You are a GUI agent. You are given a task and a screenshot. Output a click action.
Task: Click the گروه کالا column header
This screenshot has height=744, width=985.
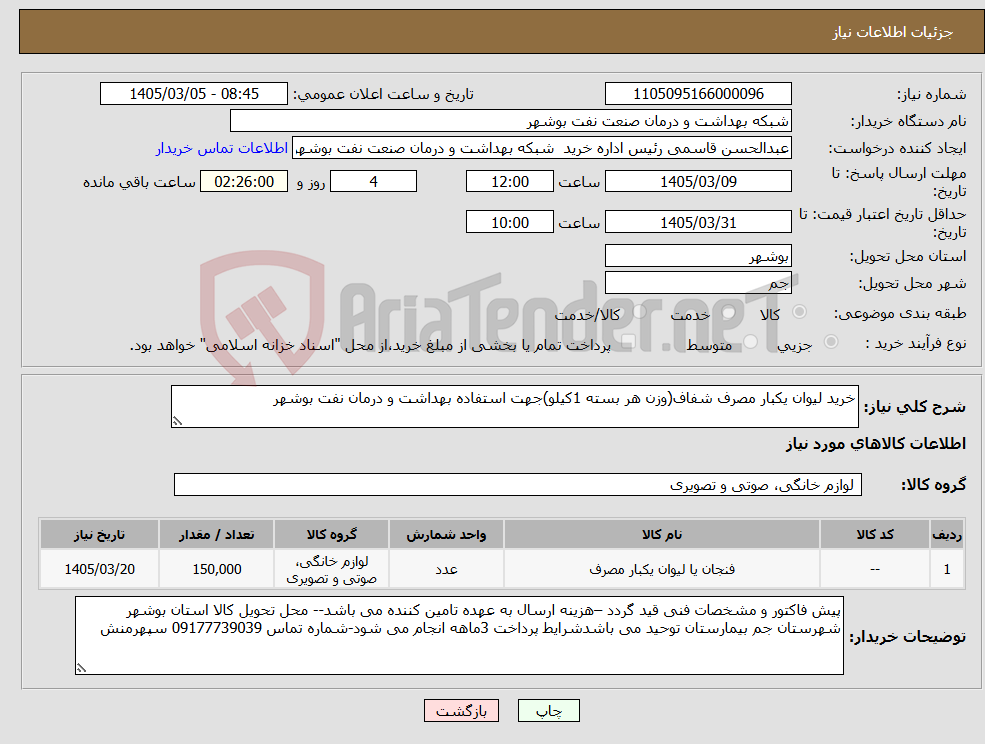click(331, 534)
